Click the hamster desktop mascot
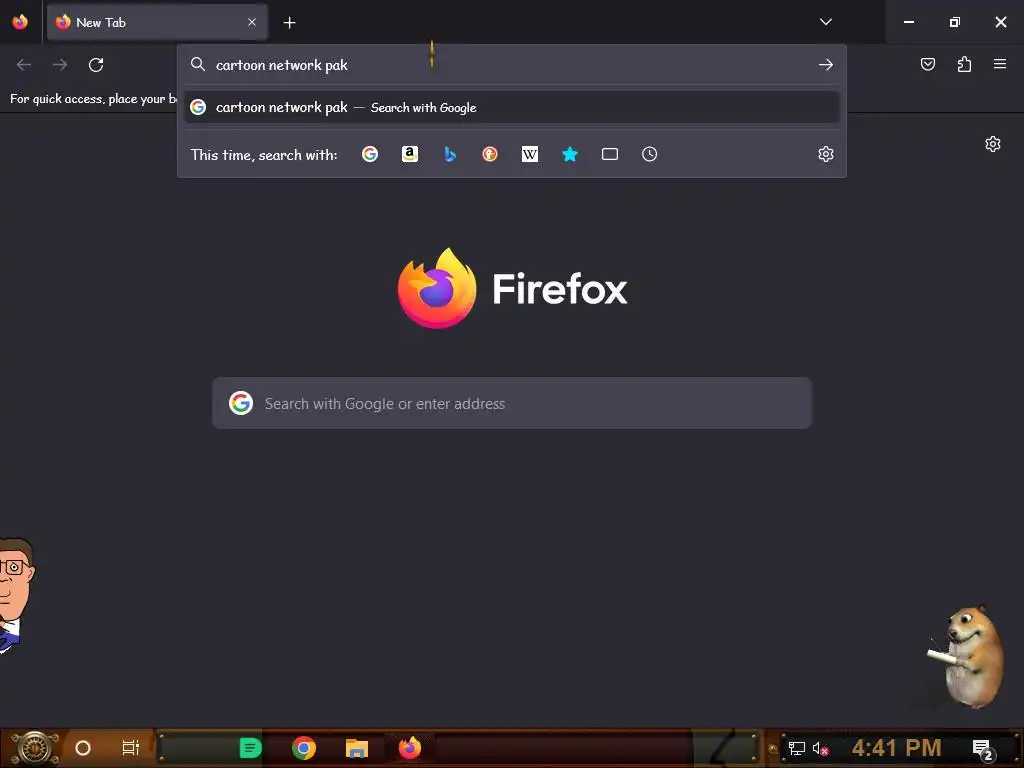1024x768 pixels. click(967, 656)
